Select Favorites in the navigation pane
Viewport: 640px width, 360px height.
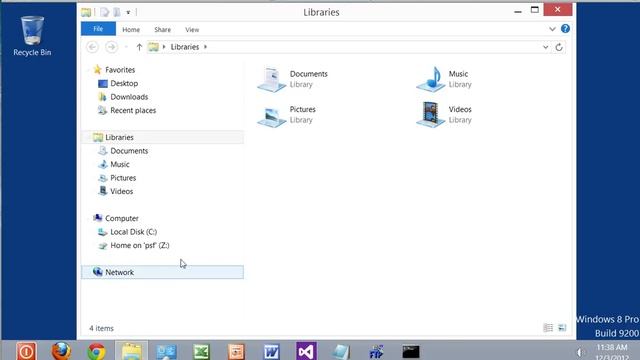coord(120,70)
